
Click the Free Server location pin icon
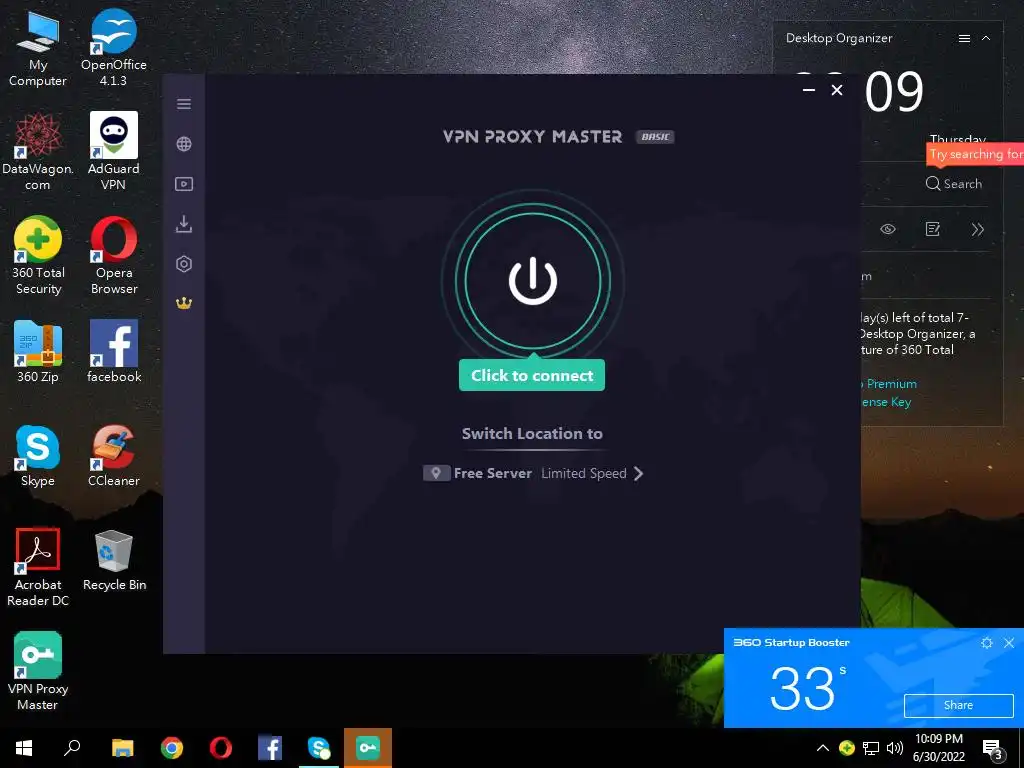click(x=436, y=473)
